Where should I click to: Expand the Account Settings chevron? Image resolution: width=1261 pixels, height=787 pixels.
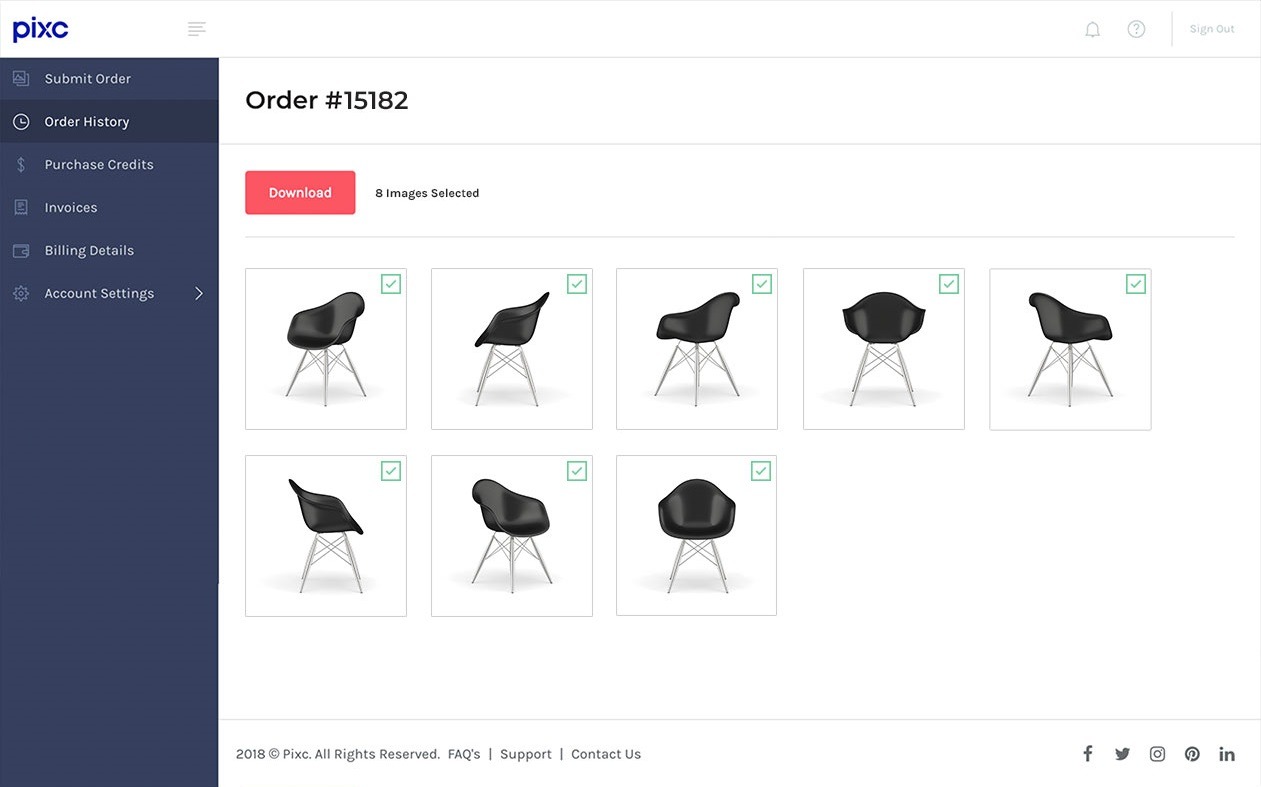198,293
